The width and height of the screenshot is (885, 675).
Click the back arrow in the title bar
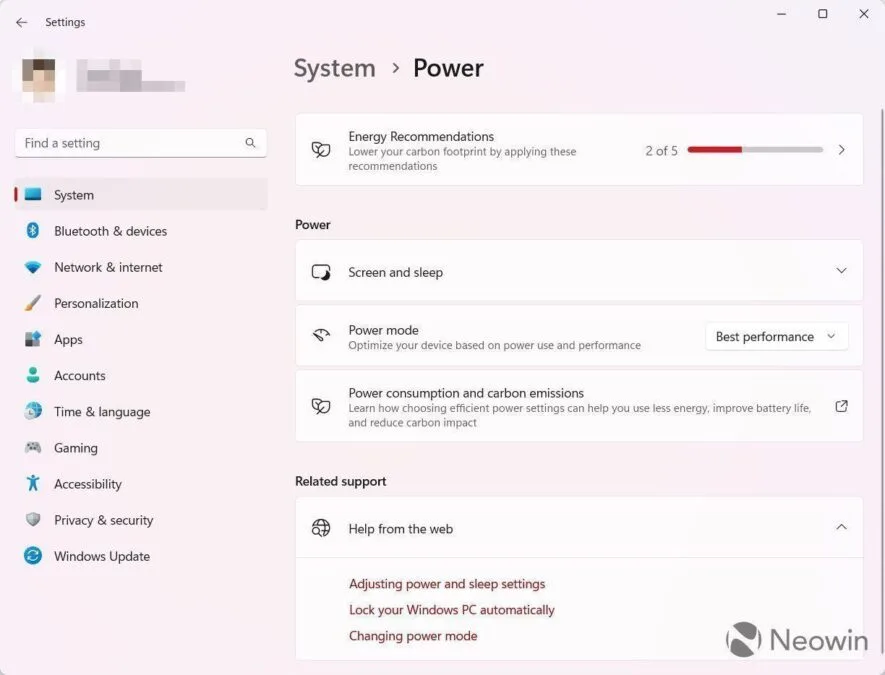pyautogui.click(x=21, y=22)
